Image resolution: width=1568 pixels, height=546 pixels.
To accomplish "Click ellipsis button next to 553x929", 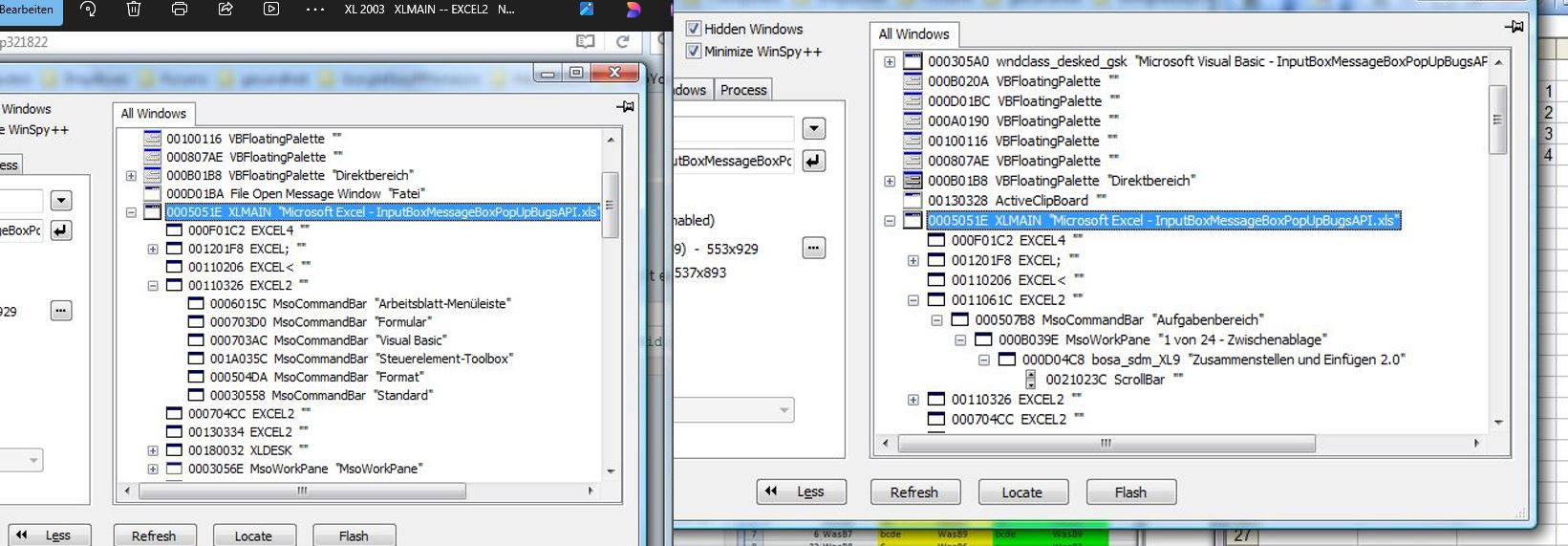I will click(813, 249).
